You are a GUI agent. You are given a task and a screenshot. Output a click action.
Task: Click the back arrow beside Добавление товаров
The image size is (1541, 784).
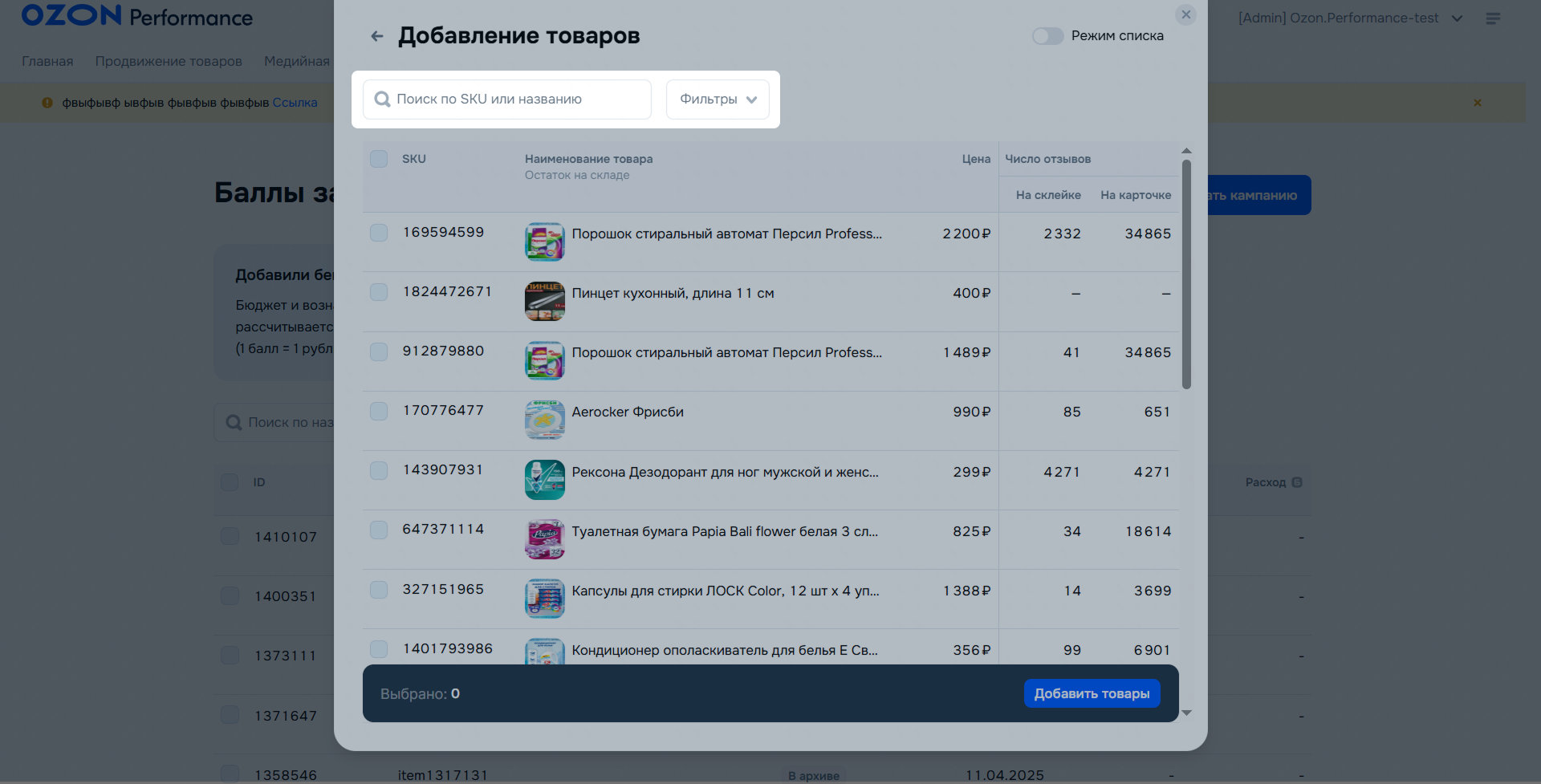point(377,36)
